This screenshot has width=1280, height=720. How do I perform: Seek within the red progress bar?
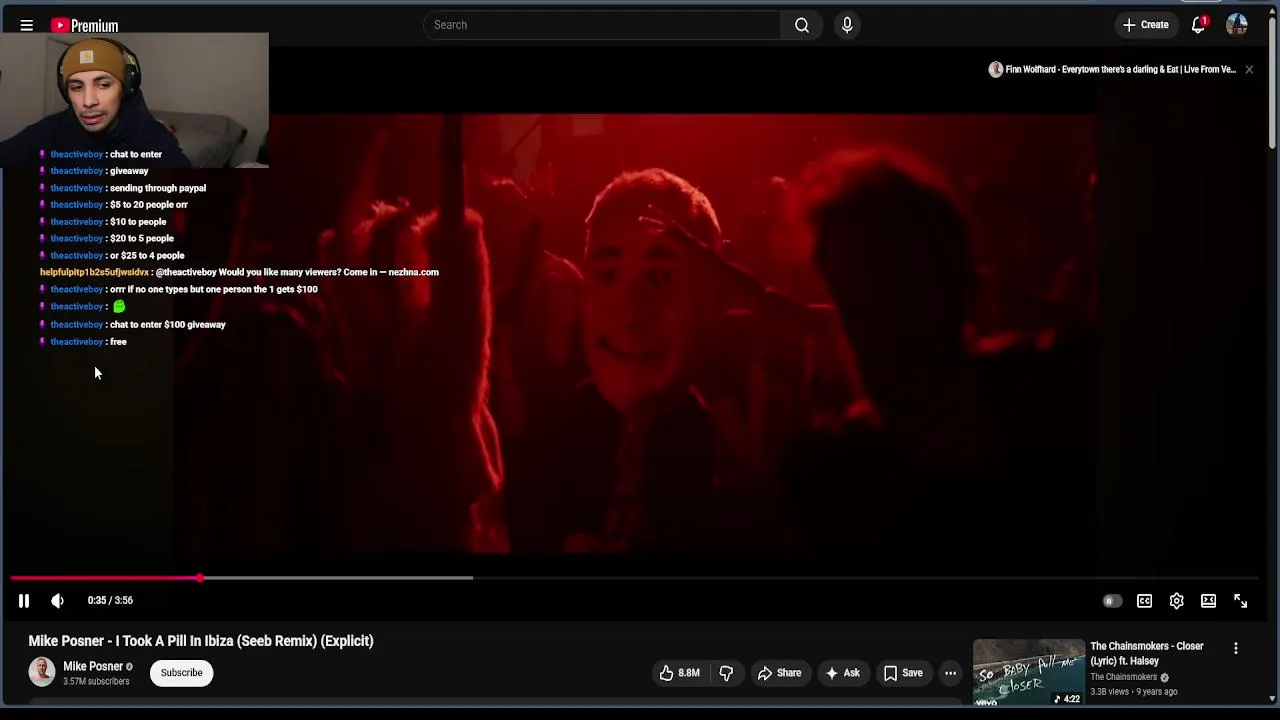(105, 578)
